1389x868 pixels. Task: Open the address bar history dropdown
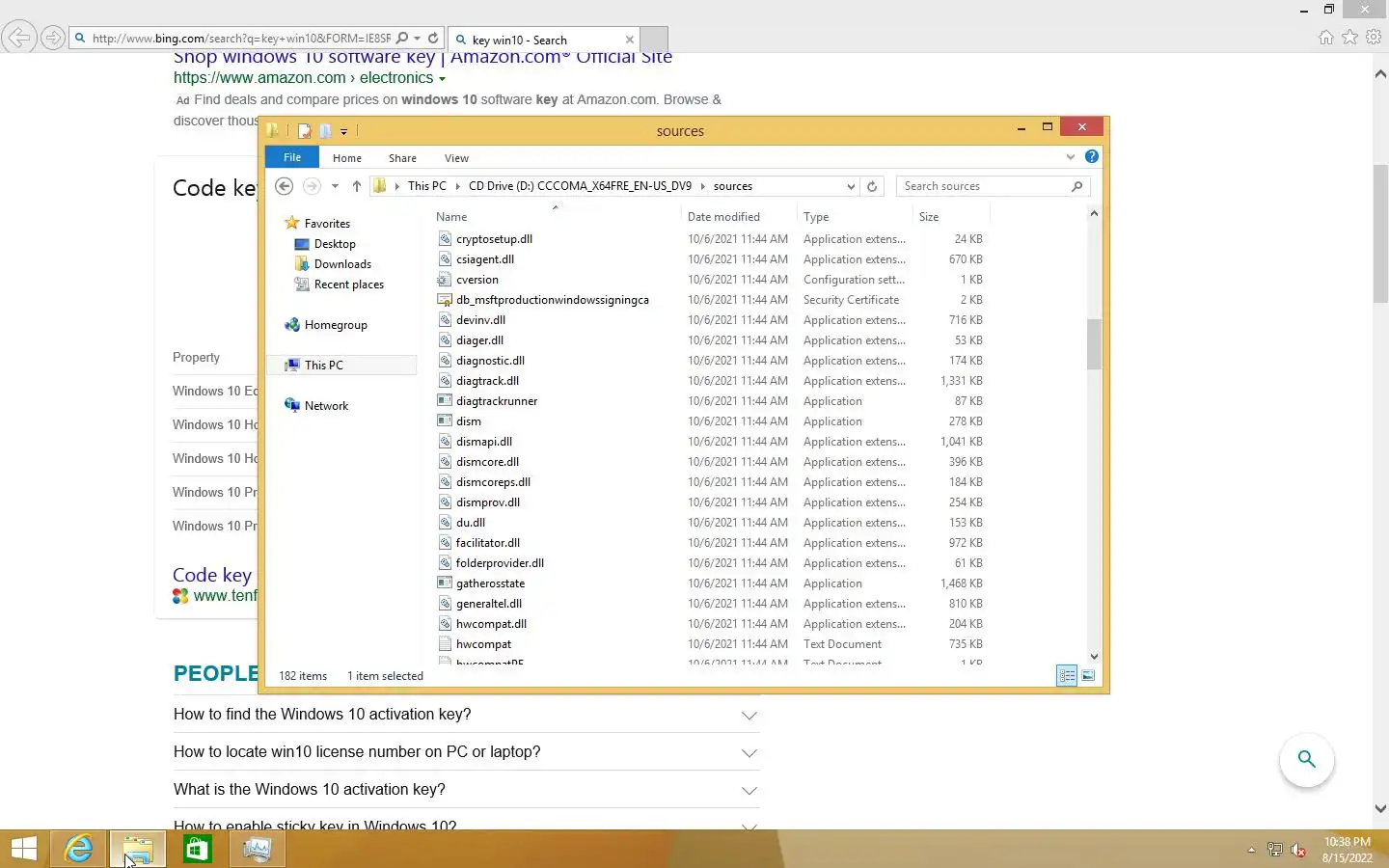850,186
